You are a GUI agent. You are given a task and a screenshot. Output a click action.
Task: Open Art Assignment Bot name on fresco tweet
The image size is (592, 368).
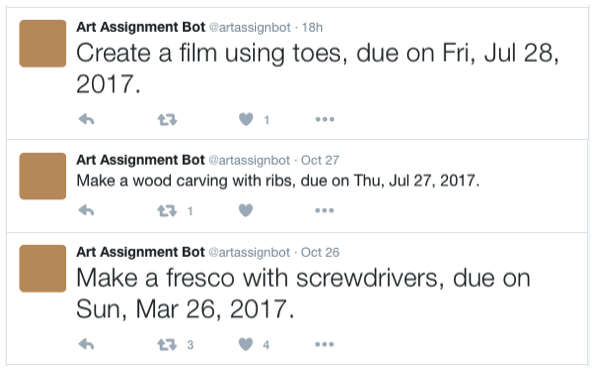(140, 252)
